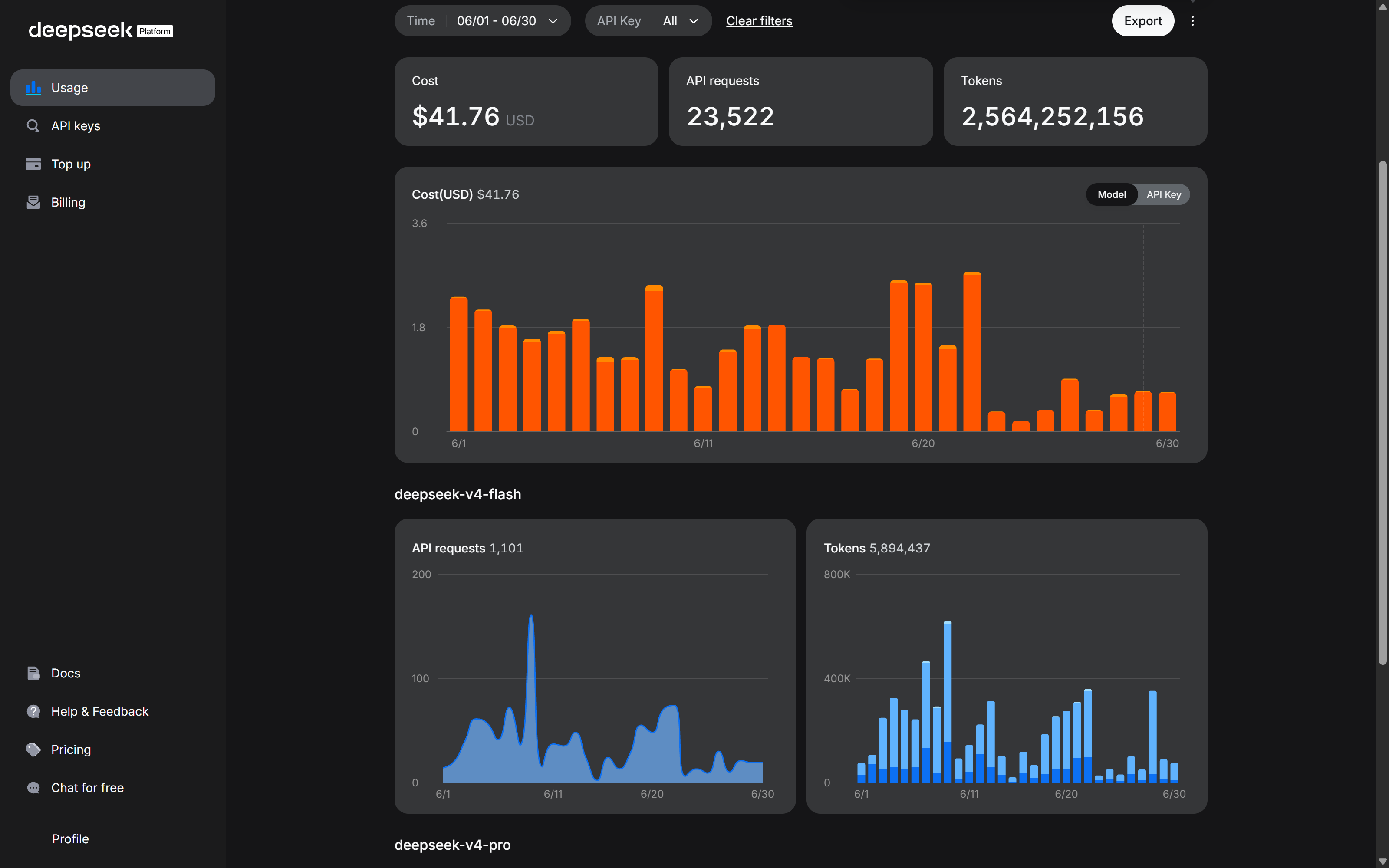This screenshot has width=1389, height=868.
Task: Click the Billing inbox icon
Action: point(33,202)
